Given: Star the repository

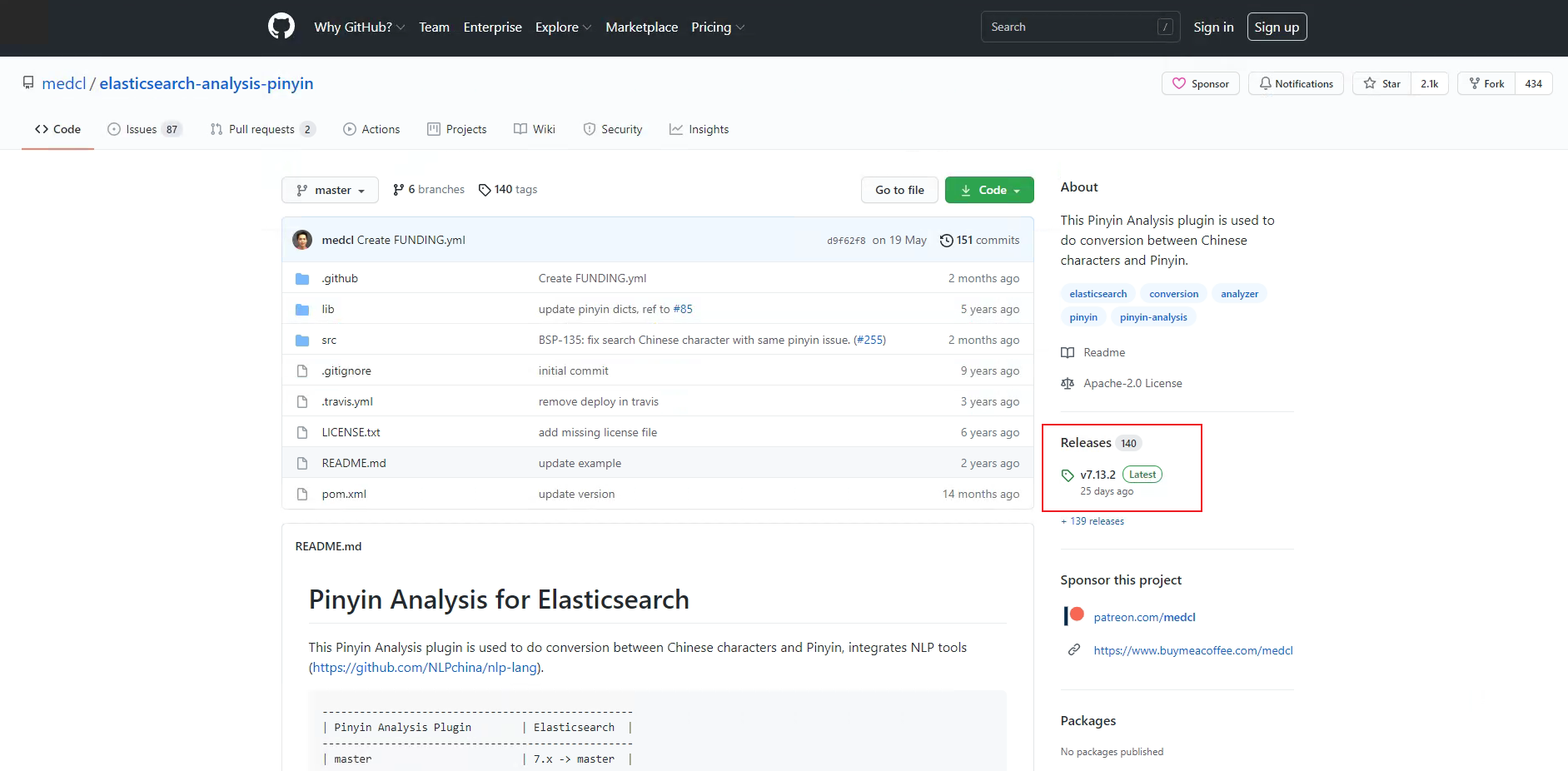Looking at the screenshot, I should pyautogui.click(x=1381, y=83).
